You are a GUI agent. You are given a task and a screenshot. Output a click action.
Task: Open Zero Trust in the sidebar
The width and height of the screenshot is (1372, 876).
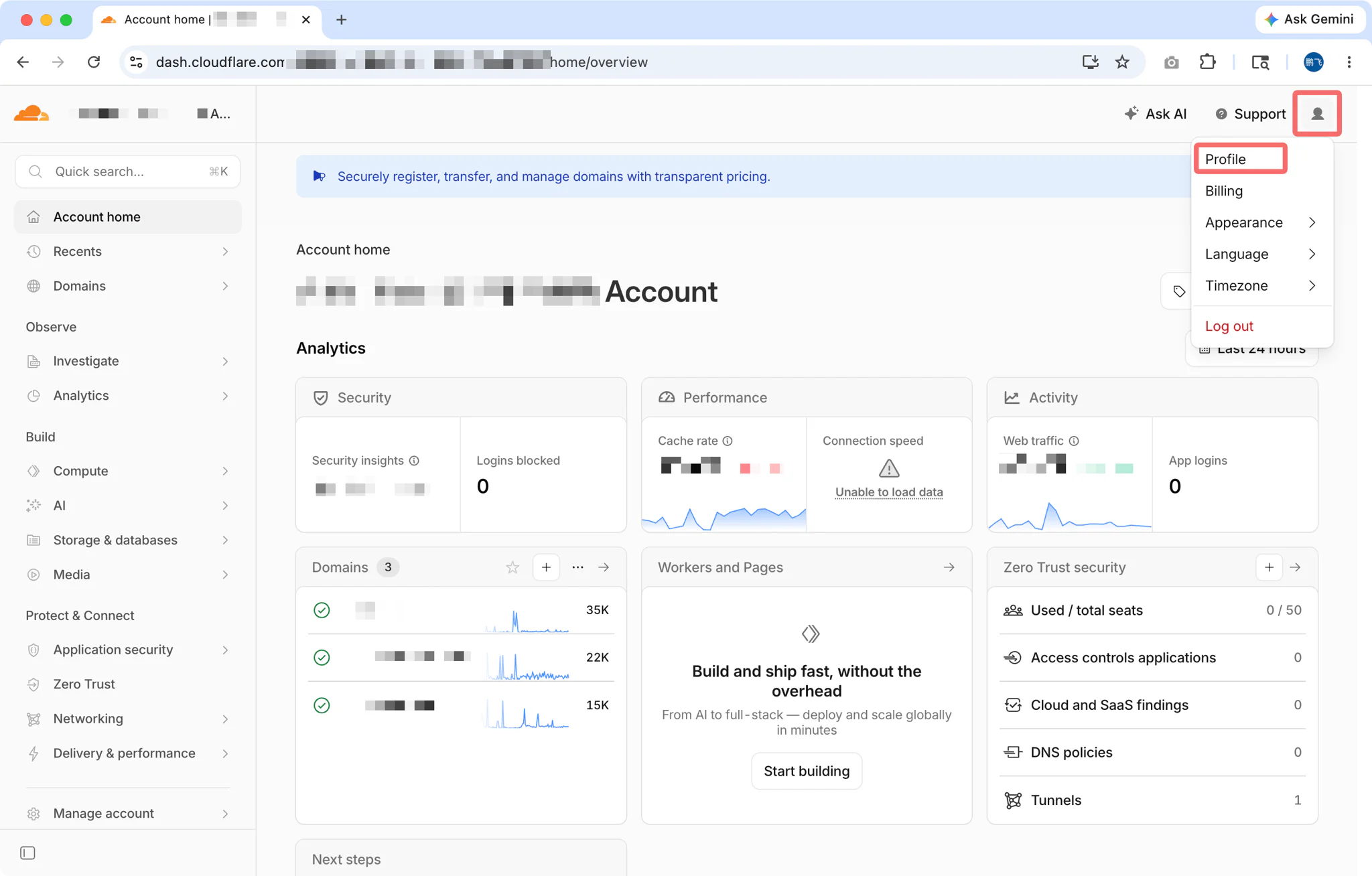(x=128, y=684)
